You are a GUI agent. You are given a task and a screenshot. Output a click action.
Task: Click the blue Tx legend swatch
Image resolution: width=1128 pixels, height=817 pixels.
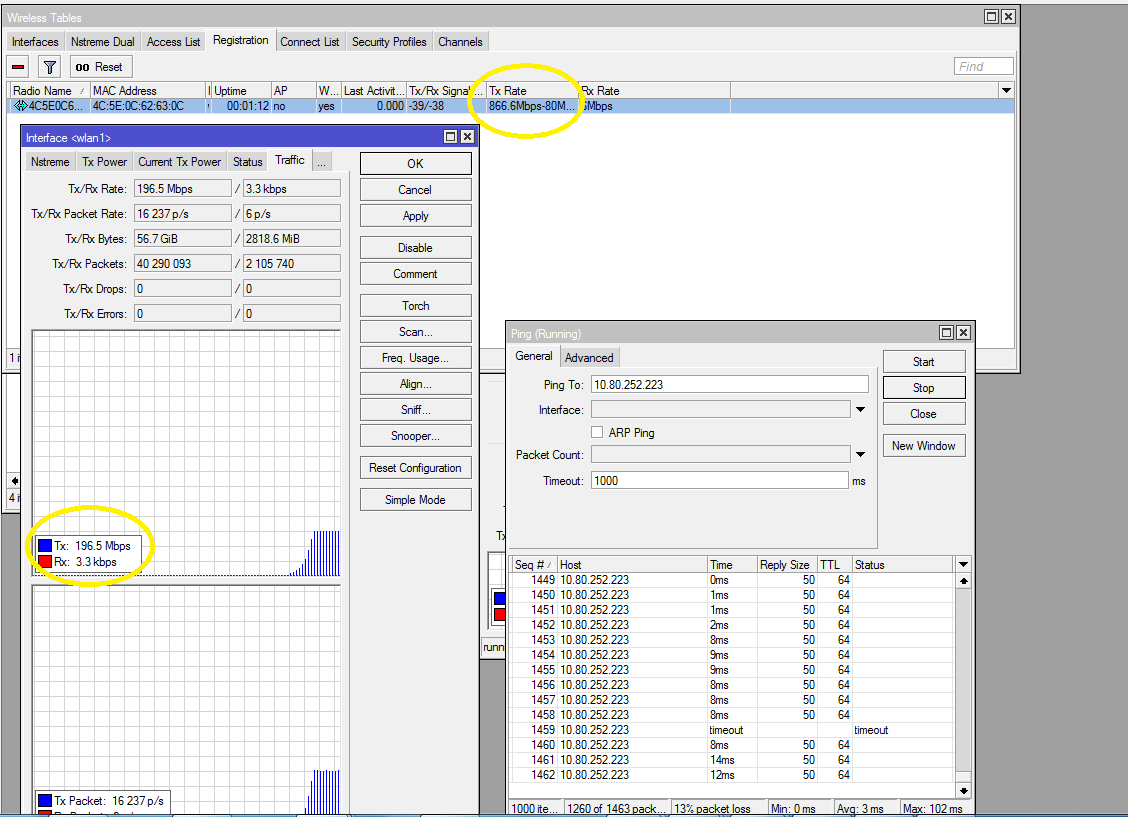pos(45,546)
